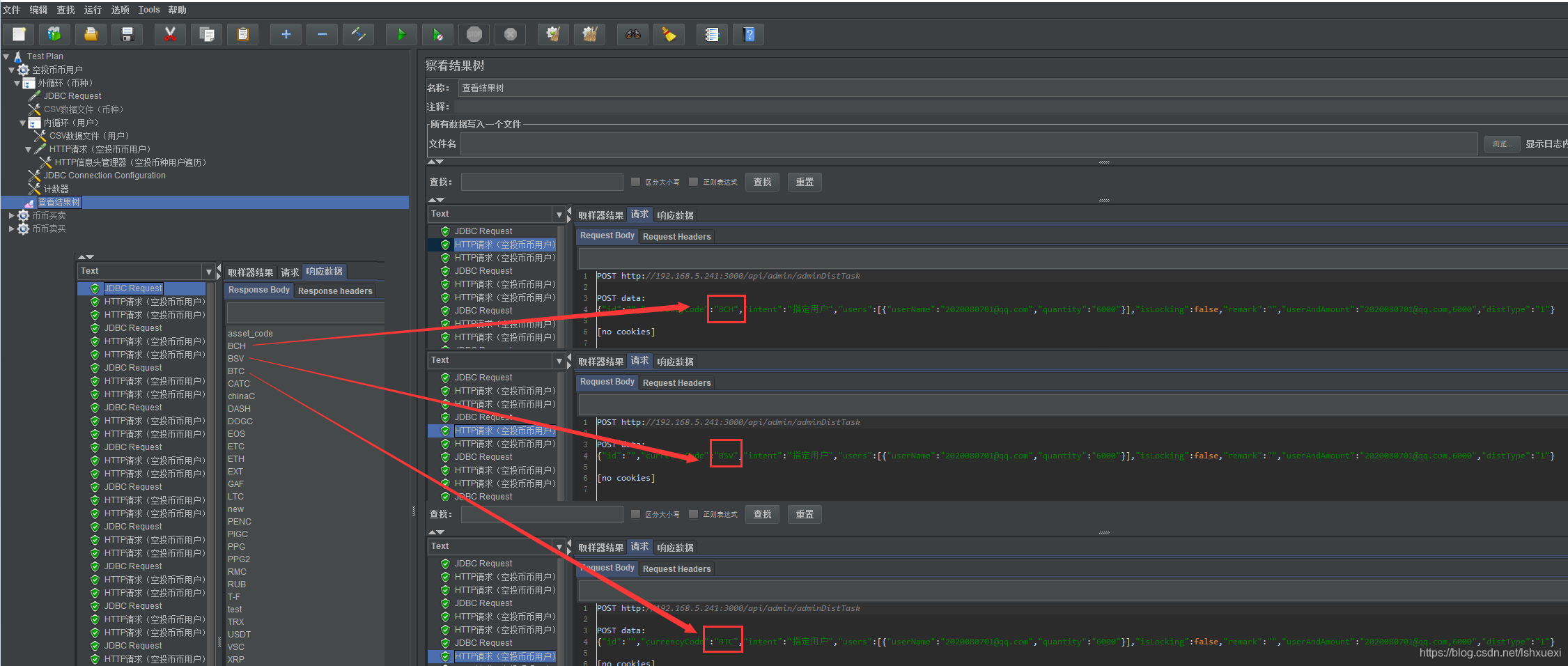This screenshot has height=666, width=1568.
Task: Click 重置 button above the BTC request panel
Action: pos(805,514)
